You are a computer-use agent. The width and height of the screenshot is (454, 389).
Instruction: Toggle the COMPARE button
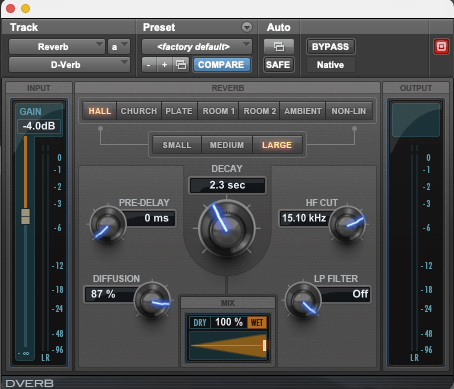click(x=221, y=65)
